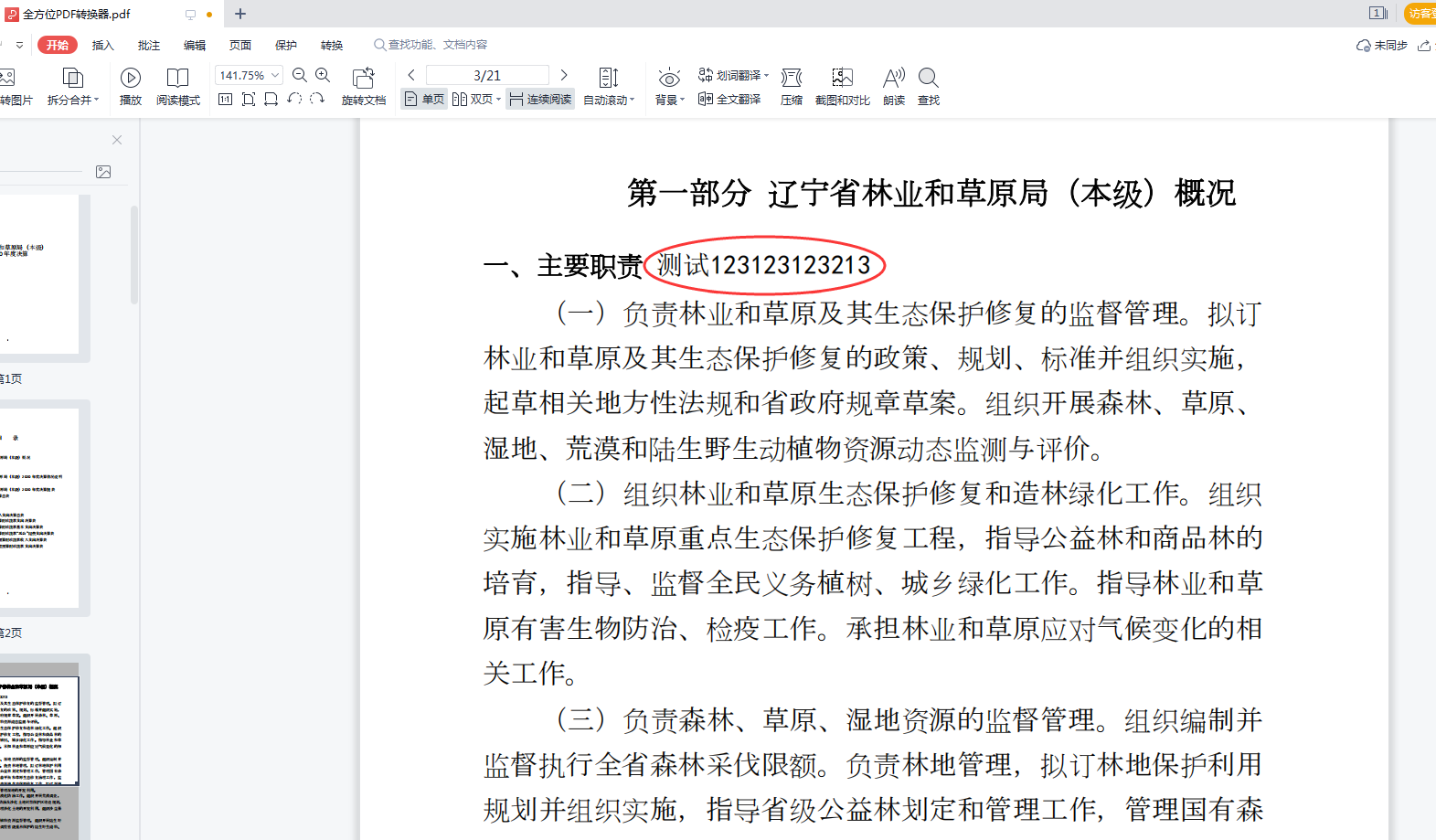The image size is (1436, 840).
Task: Select the 开始 tab
Action: click(58, 45)
